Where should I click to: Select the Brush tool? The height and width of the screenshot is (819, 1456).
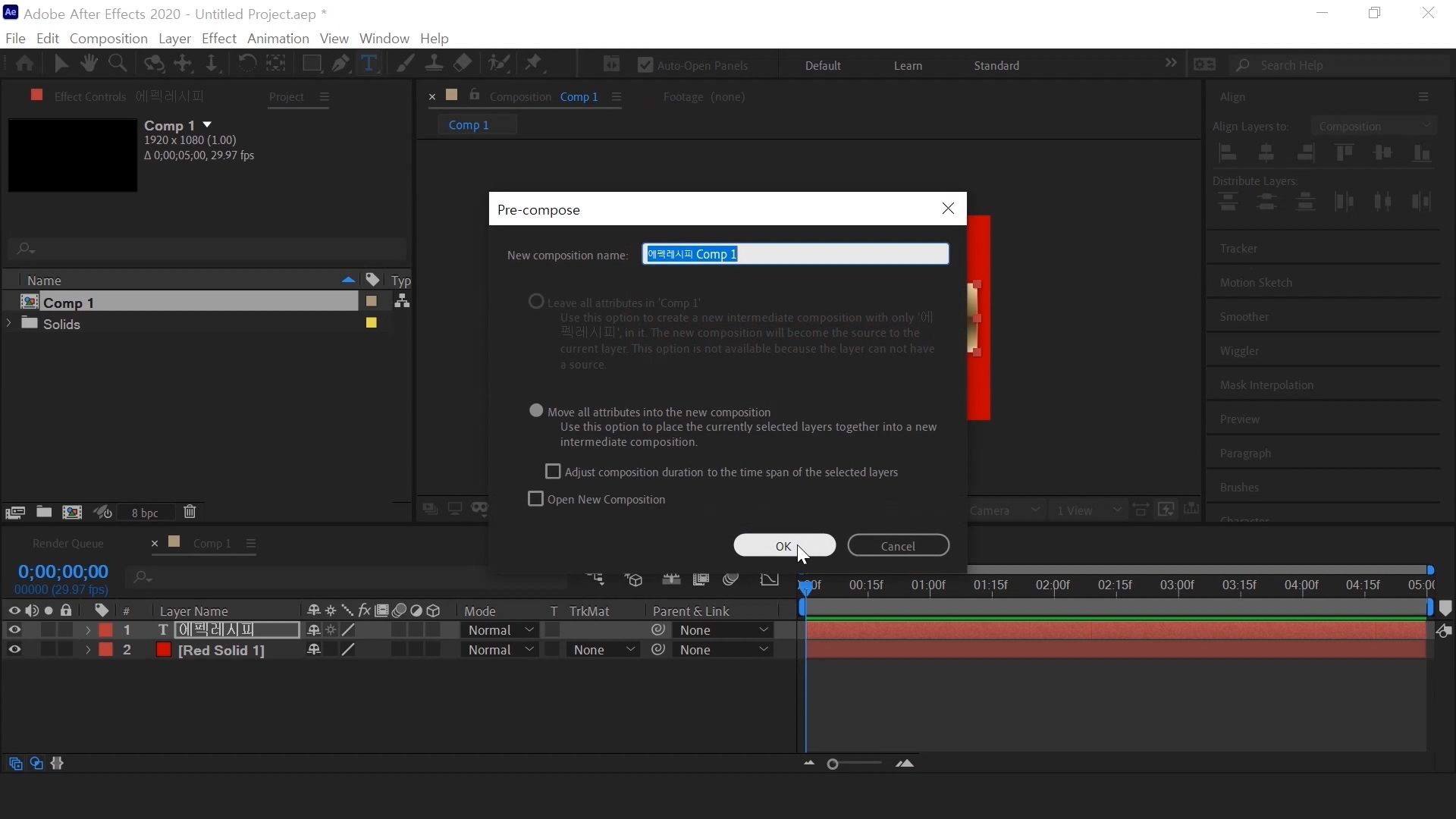point(405,64)
